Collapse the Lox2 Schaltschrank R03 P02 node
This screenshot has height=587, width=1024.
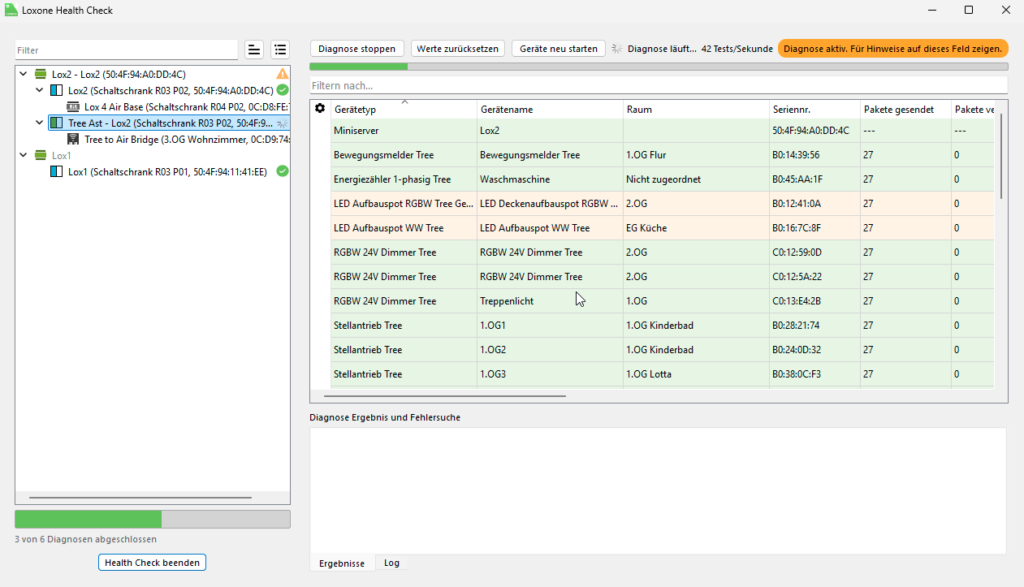coord(39,90)
